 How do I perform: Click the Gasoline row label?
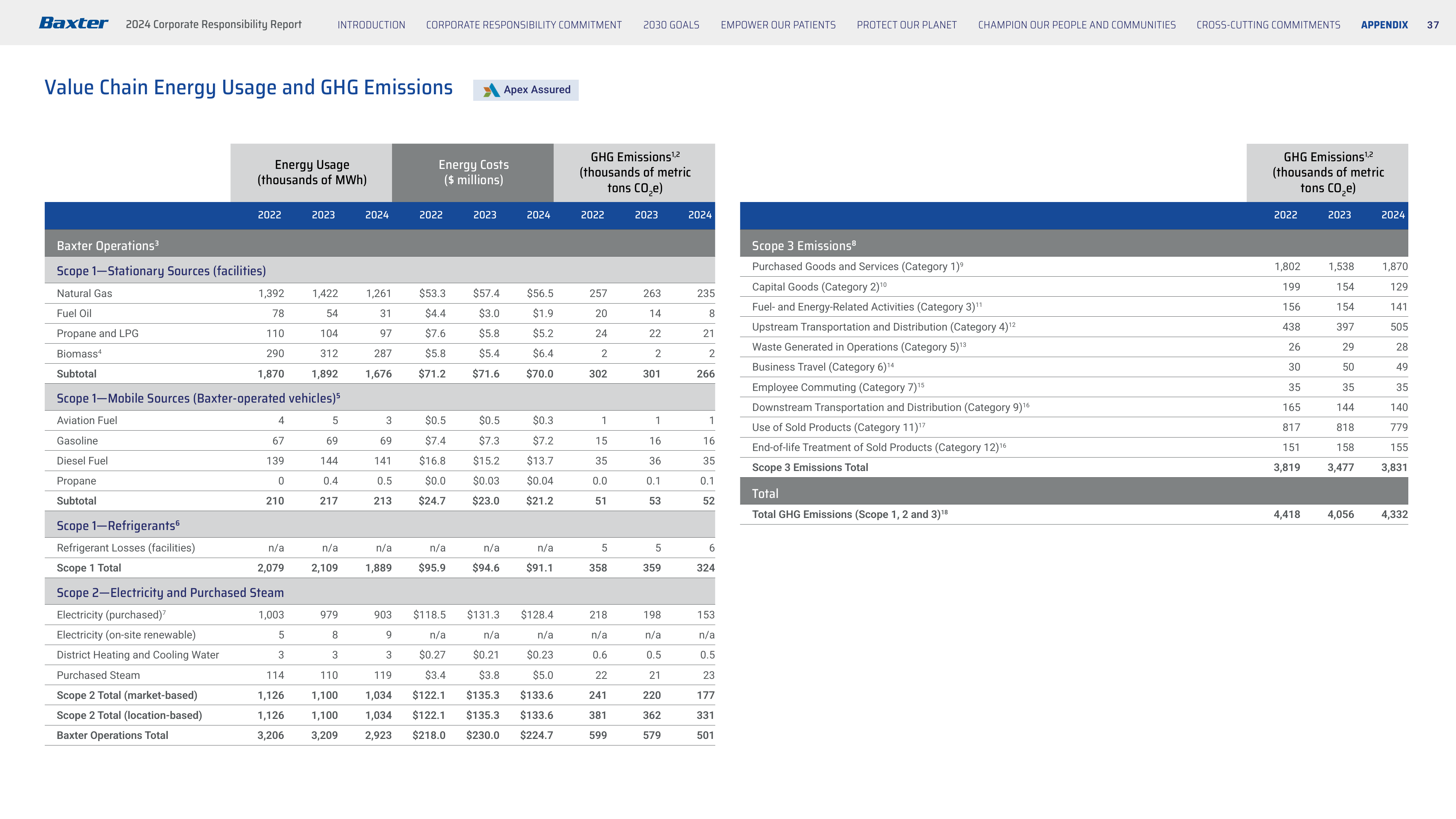click(x=77, y=441)
